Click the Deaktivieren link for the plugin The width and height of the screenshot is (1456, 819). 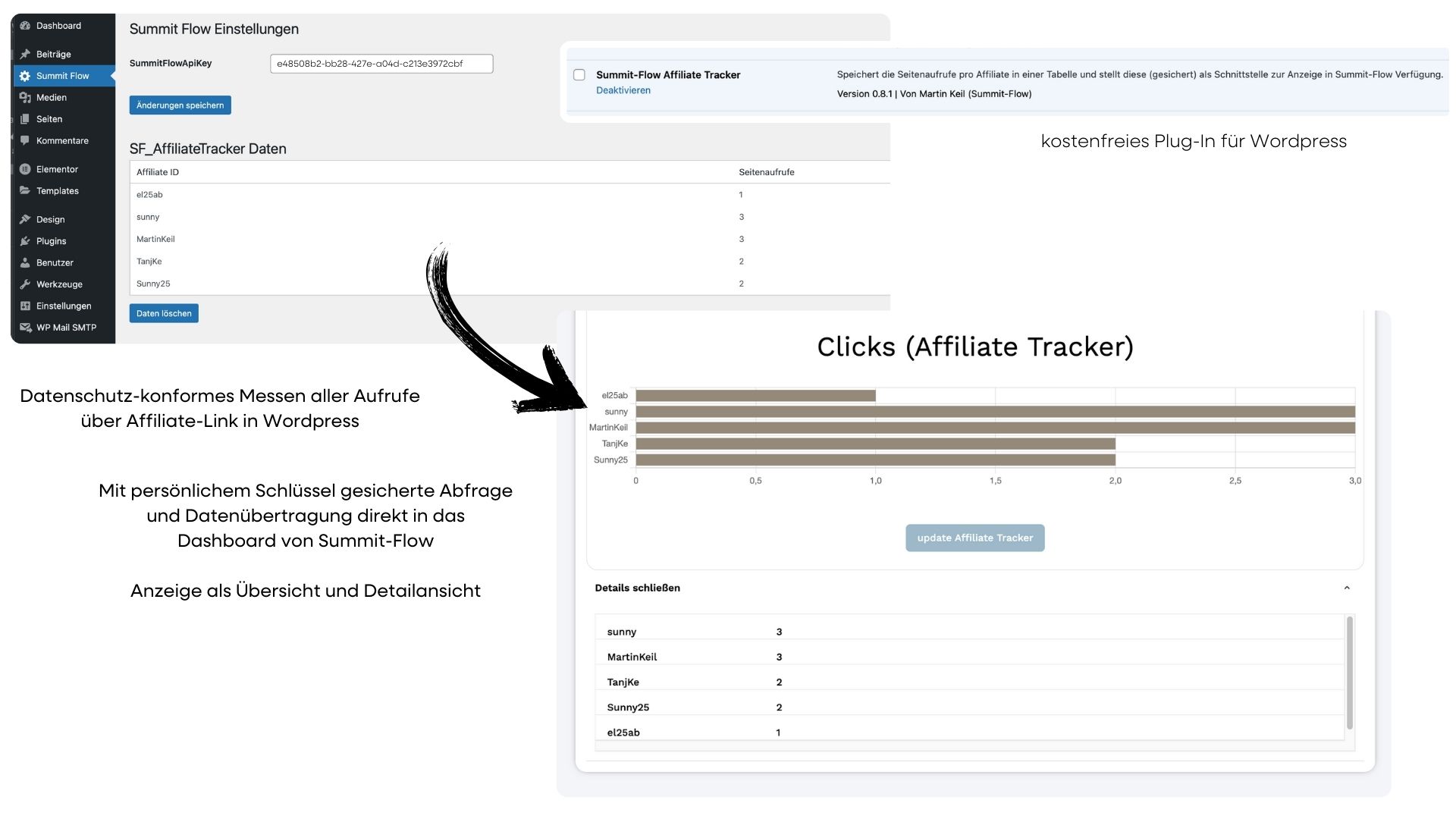click(x=623, y=90)
